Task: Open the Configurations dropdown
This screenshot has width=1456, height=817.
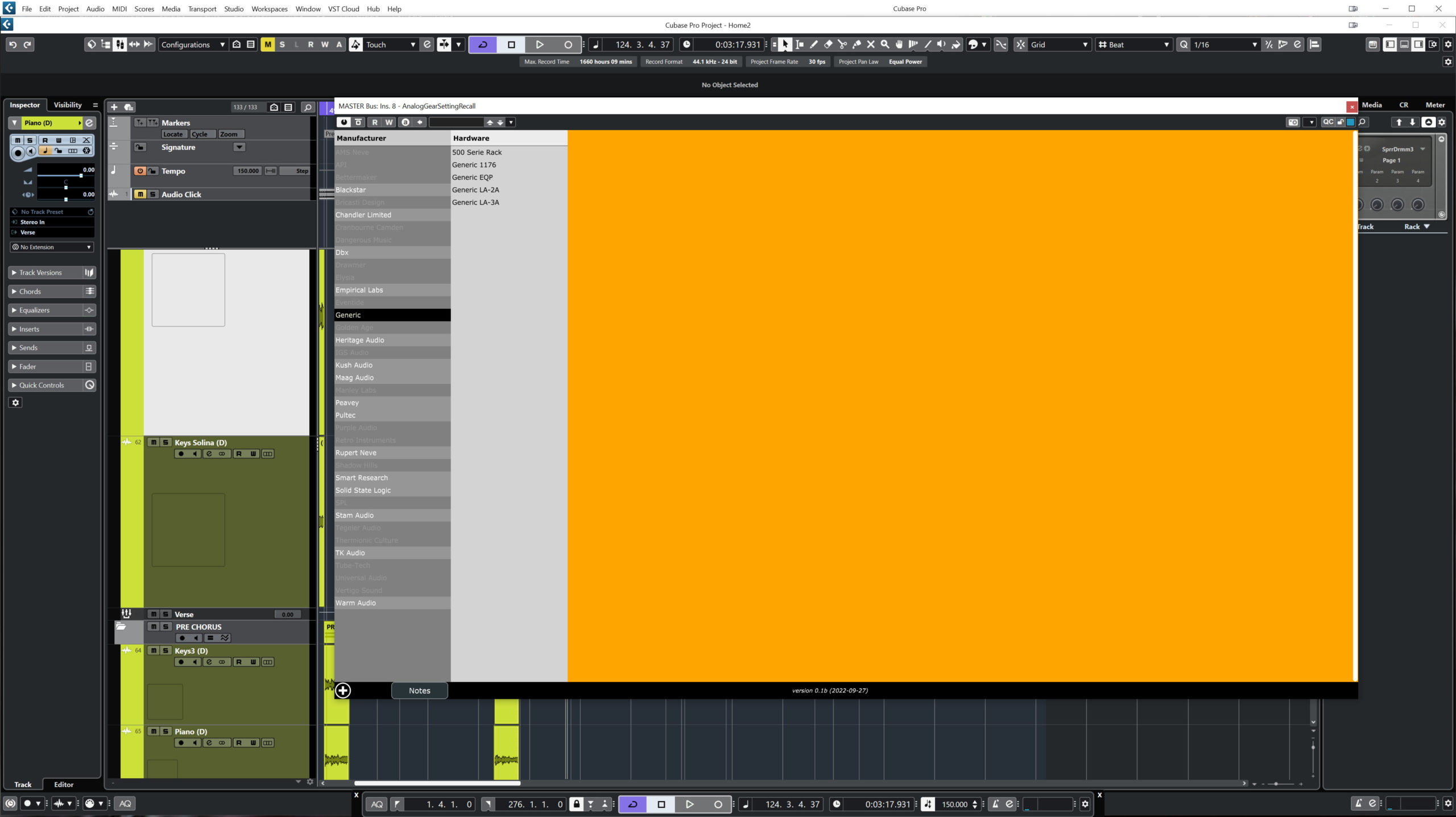Action: click(193, 44)
